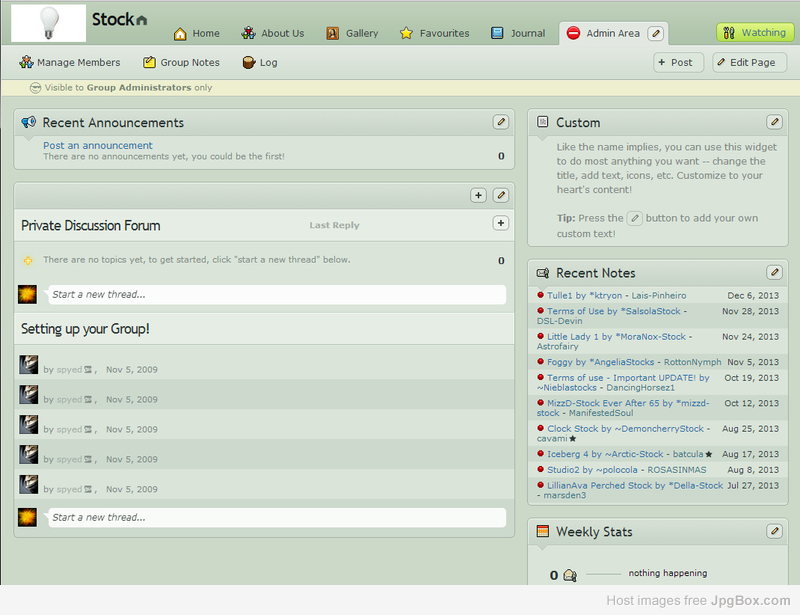The height and width of the screenshot is (615, 800).
Task: Click pencil icon on Custom widget
Action: point(774,122)
